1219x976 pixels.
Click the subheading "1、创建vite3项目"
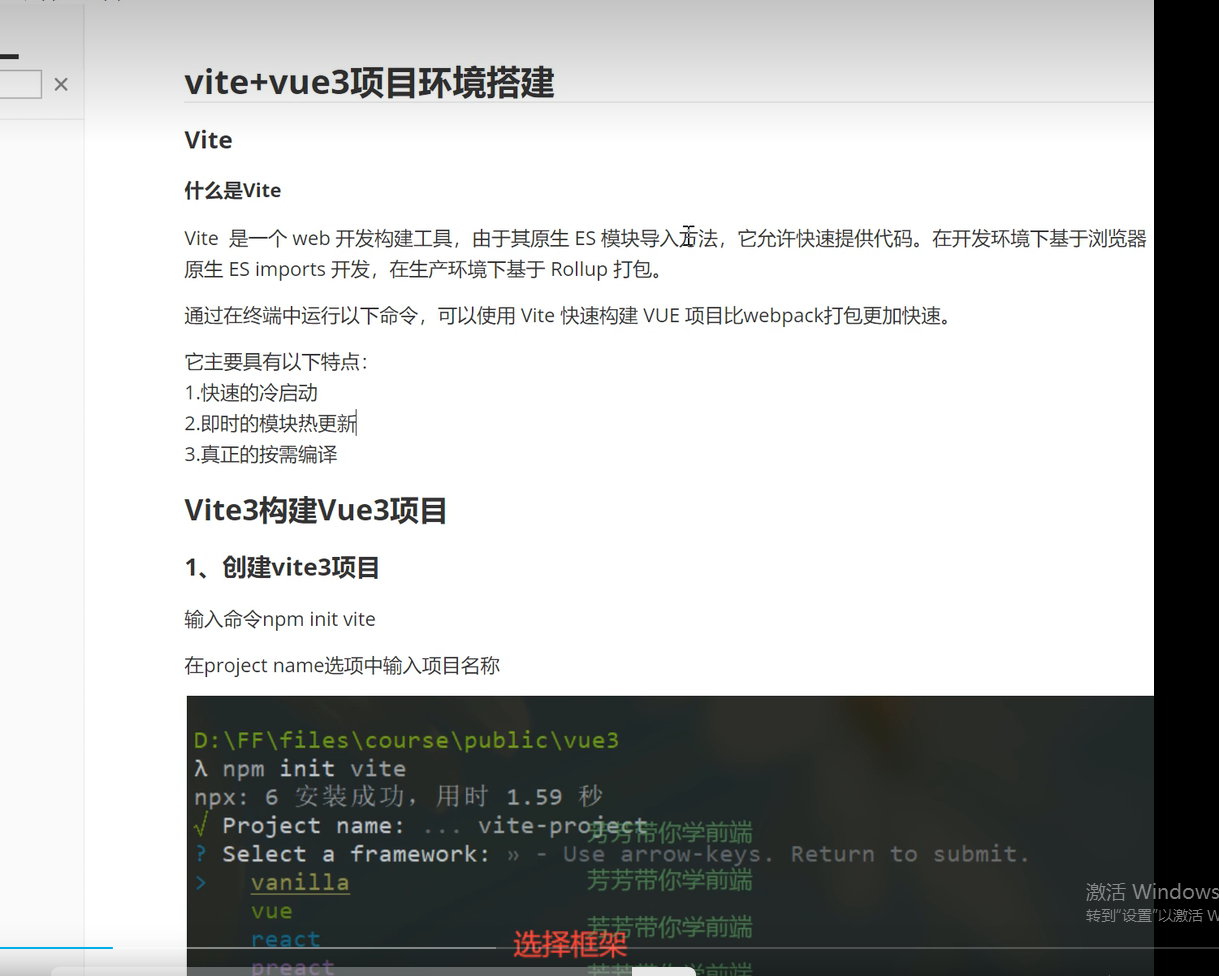click(x=282, y=568)
